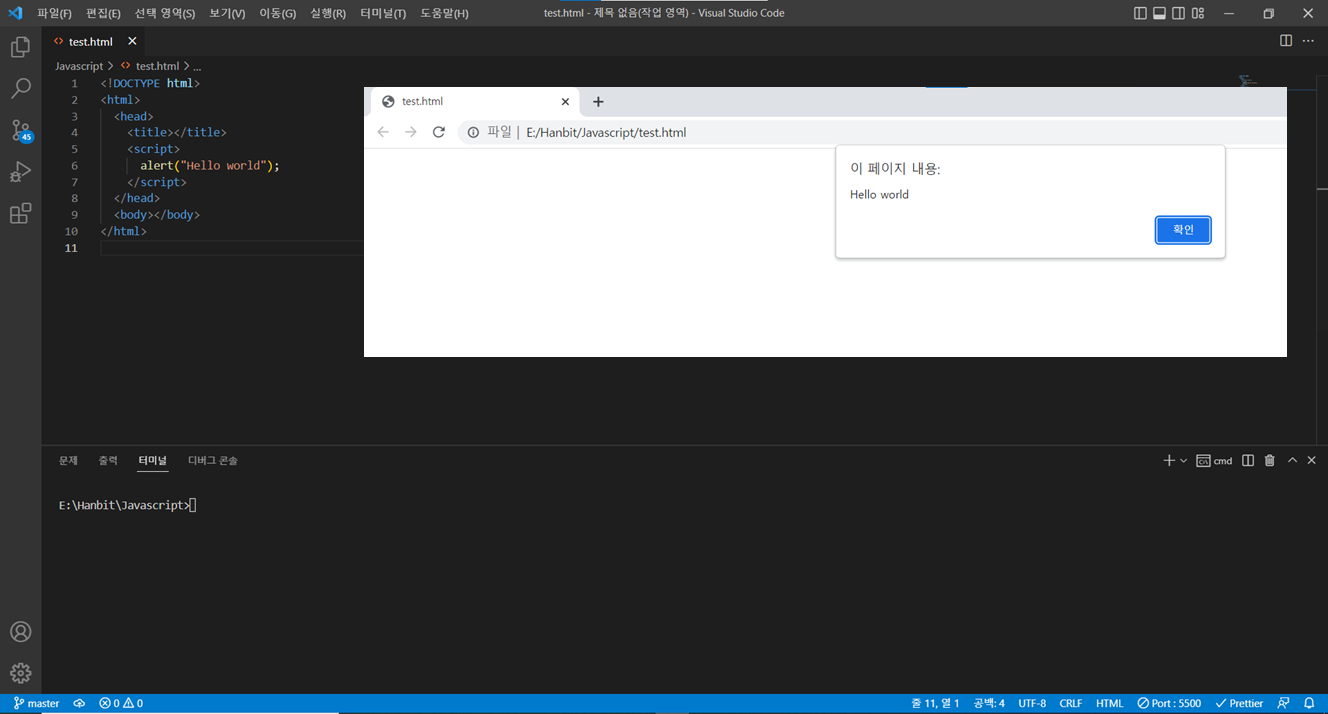Click terminal prompt E:\Hanbit\Javascript>
This screenshot has height=714, width=1328.
pyautogui.click(x=123, y=505)
